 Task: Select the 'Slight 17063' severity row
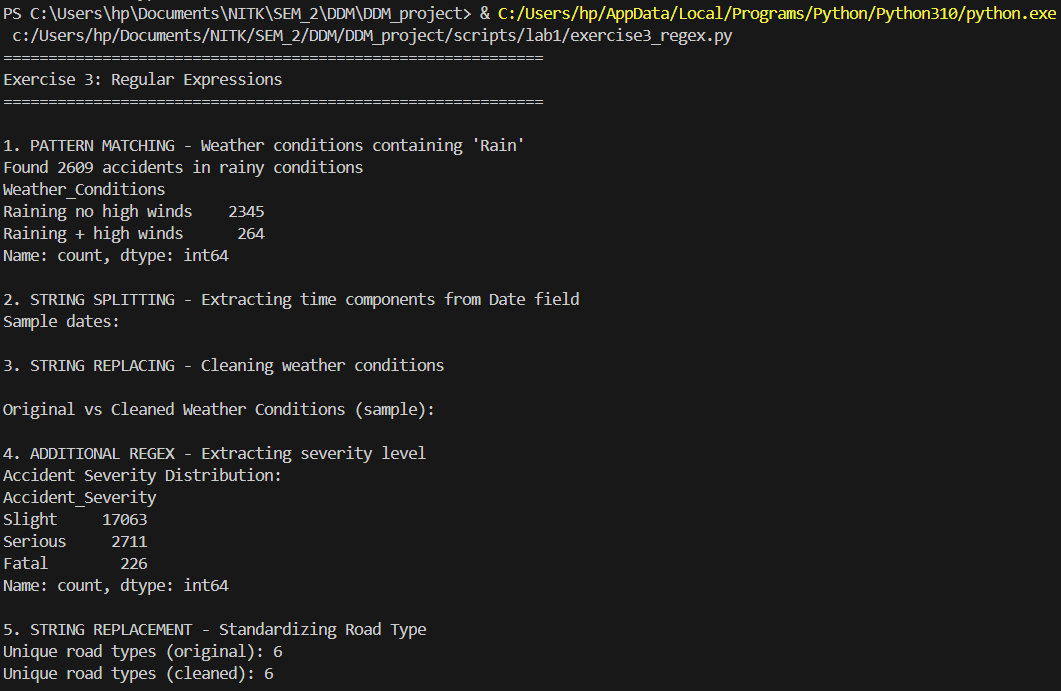click(75, 519)
